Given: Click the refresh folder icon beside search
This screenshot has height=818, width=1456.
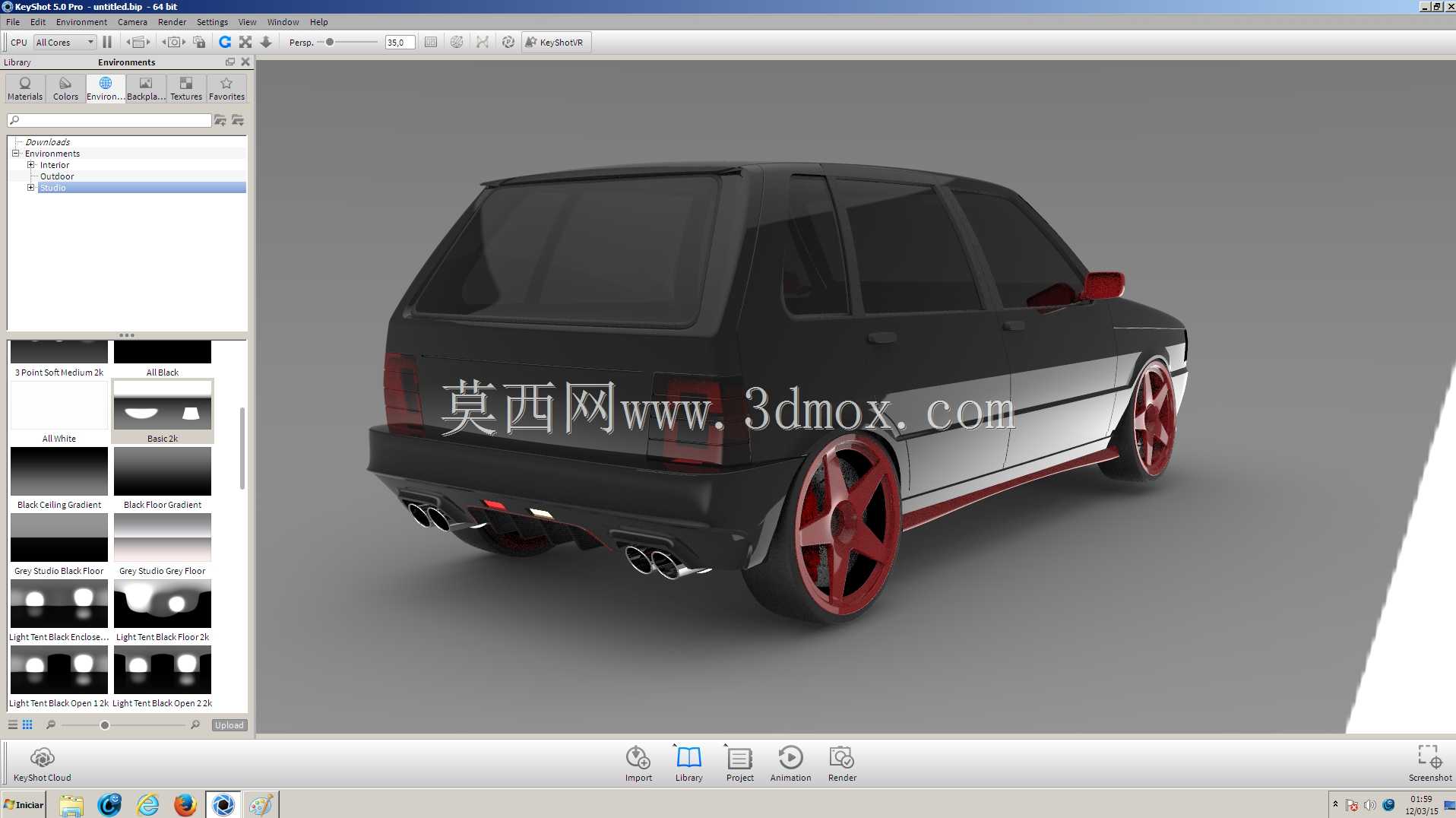Looking at the screenshot, I should click(238, 120).
